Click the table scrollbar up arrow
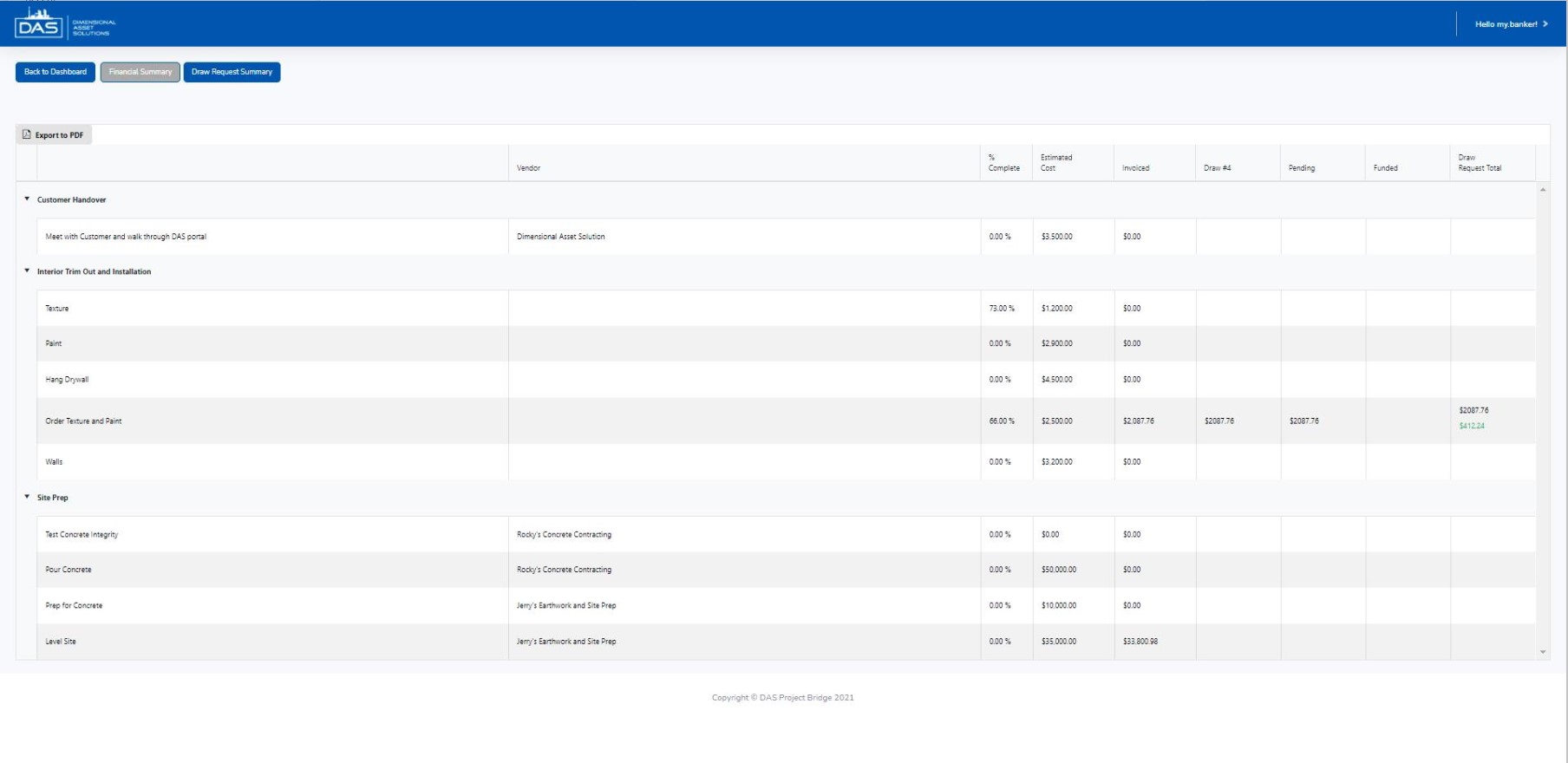 tap(1542, 190)
